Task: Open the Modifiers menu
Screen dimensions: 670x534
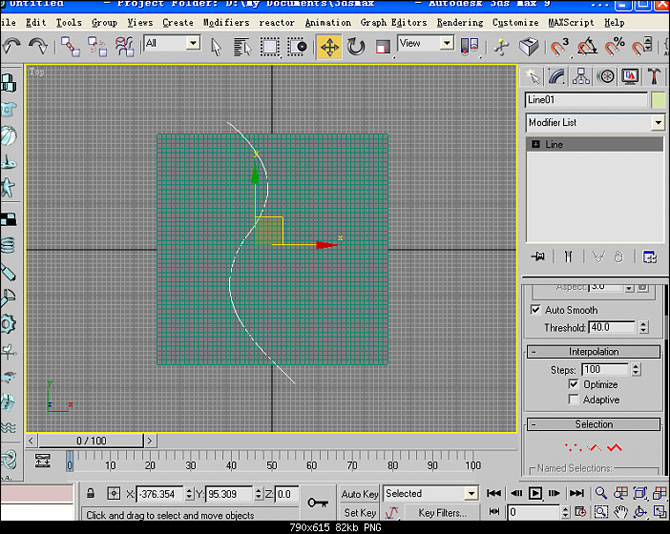Action: 226,22
